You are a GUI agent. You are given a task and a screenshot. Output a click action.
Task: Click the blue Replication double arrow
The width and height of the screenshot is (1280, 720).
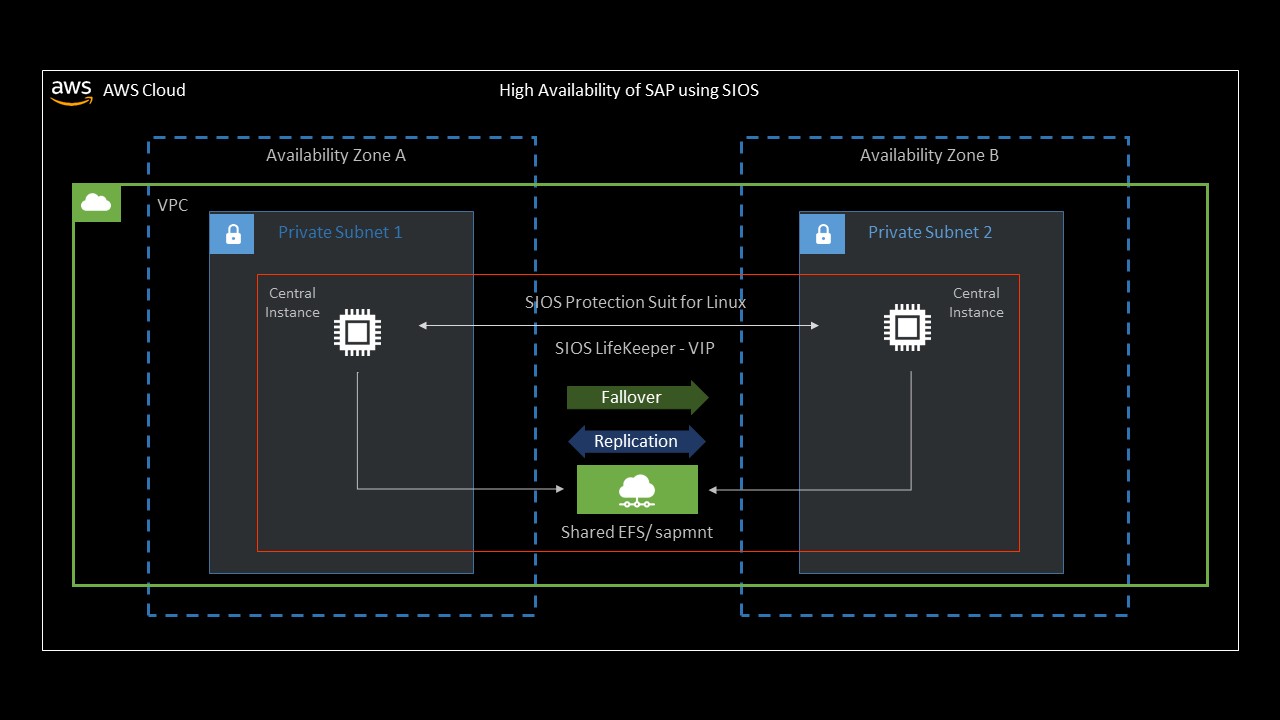[637, 441]
